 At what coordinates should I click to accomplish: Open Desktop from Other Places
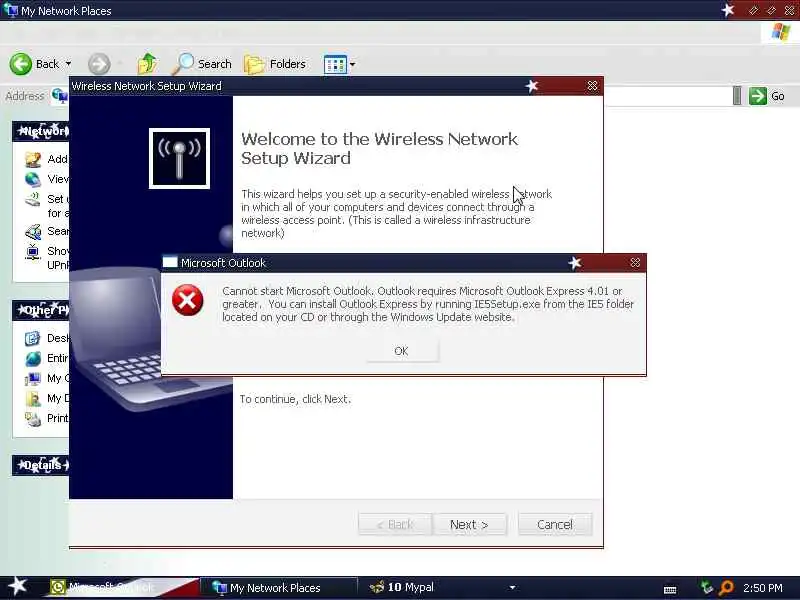coord(33,338)
